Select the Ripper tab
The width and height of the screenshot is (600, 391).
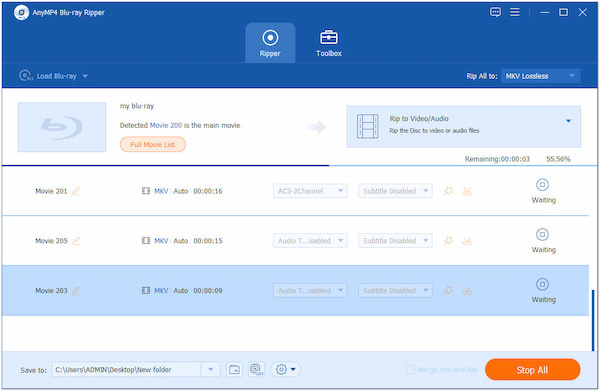(270, 43)
